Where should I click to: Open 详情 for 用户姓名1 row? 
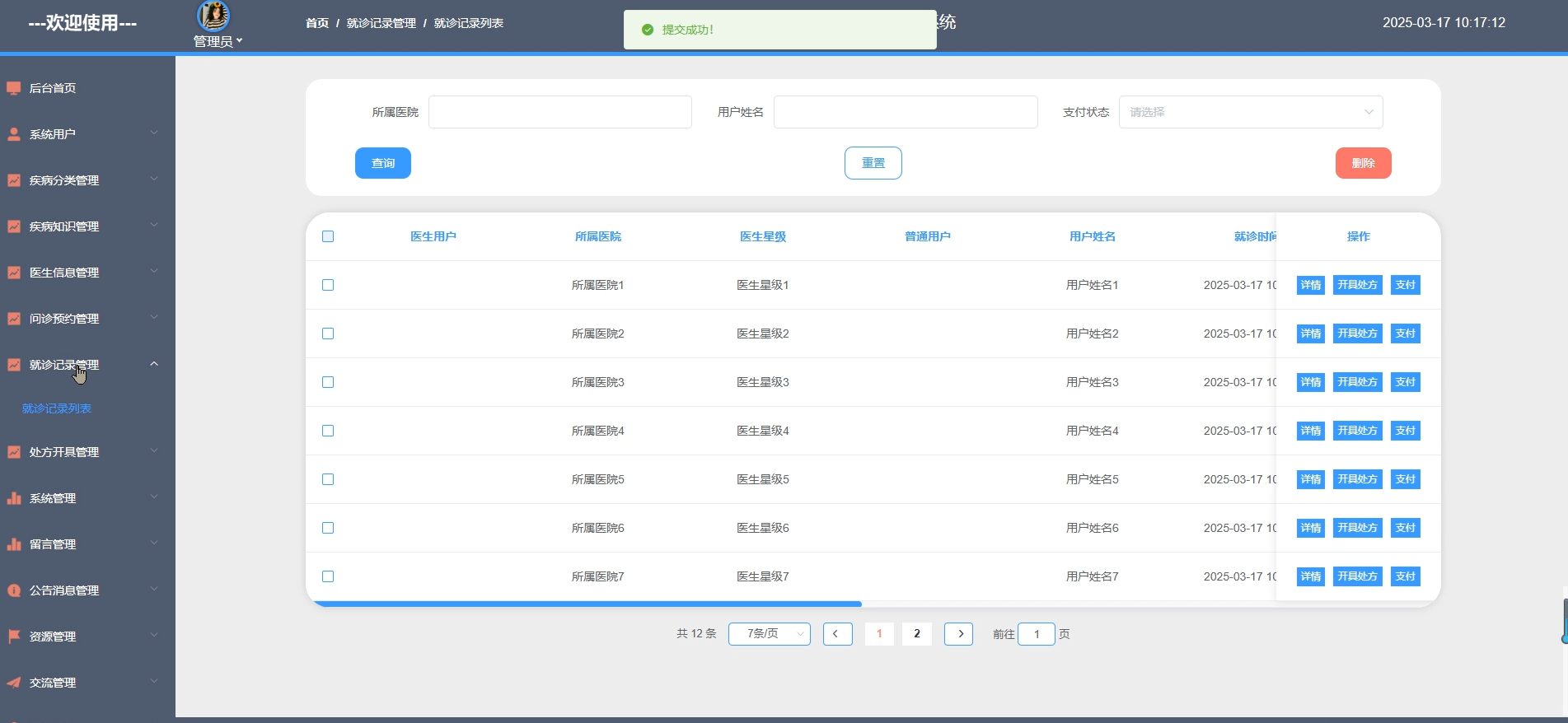coord(1311,285)
